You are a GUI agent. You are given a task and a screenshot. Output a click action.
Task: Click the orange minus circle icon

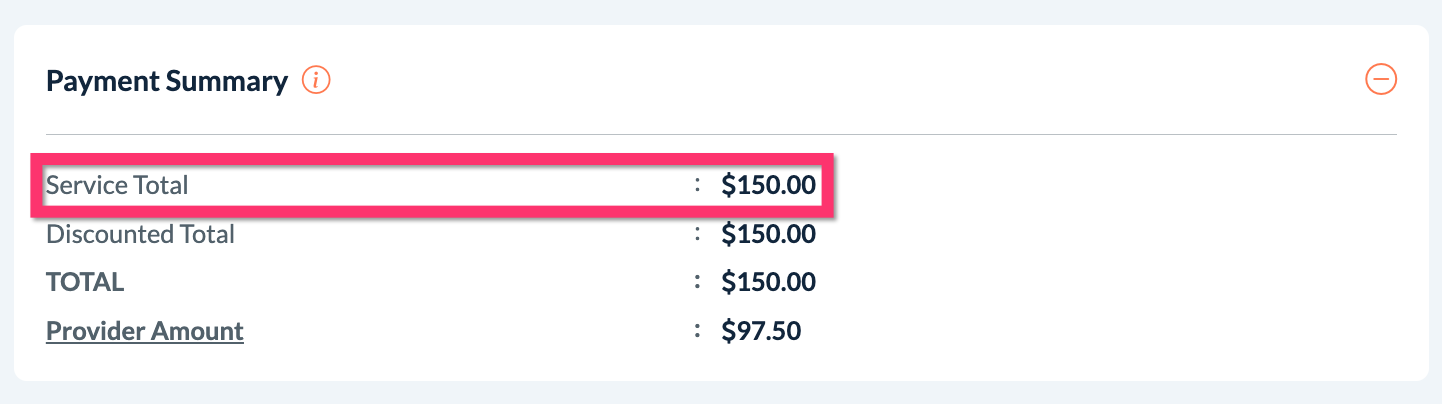tap(1381, 80)
